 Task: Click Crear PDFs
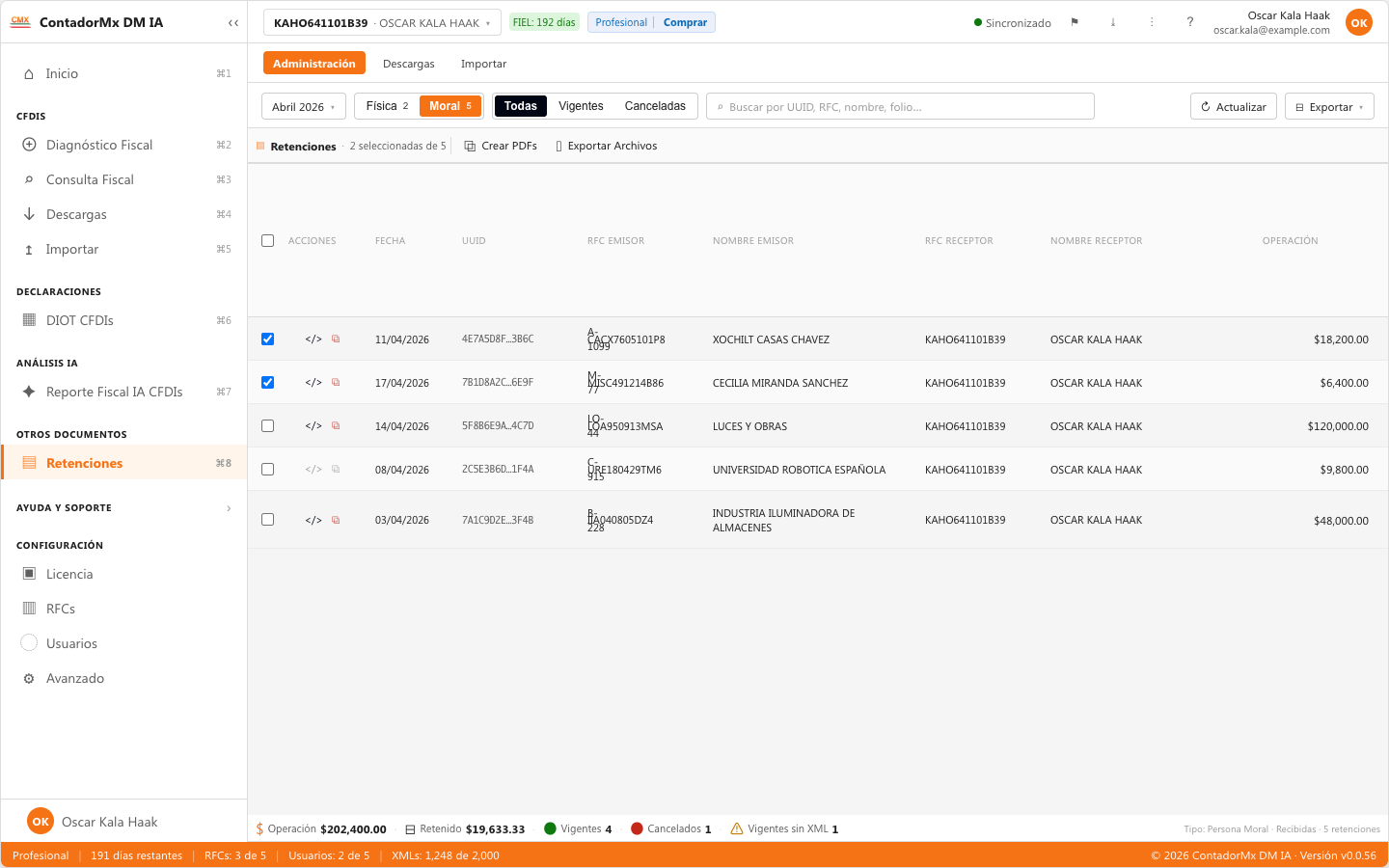pyautogui.click(x=501, y=146)
